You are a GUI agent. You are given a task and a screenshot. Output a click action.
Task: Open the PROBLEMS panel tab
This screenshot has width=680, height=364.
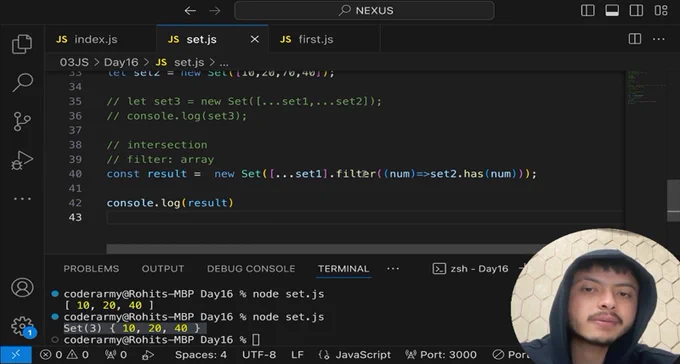tap(91, 269)
